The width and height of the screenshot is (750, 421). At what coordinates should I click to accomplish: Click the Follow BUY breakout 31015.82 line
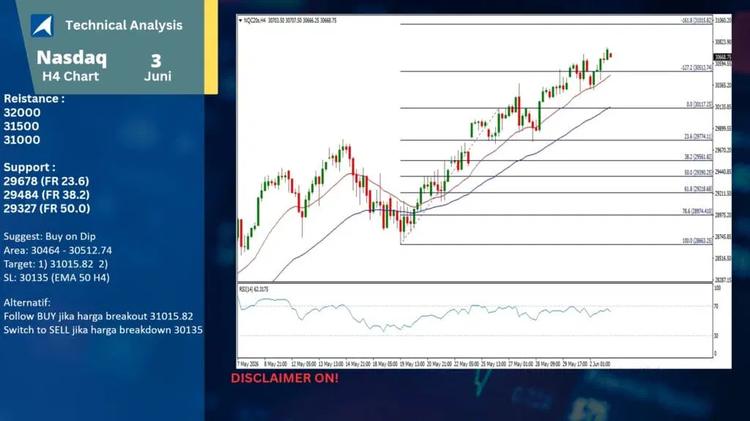(98, 316)
